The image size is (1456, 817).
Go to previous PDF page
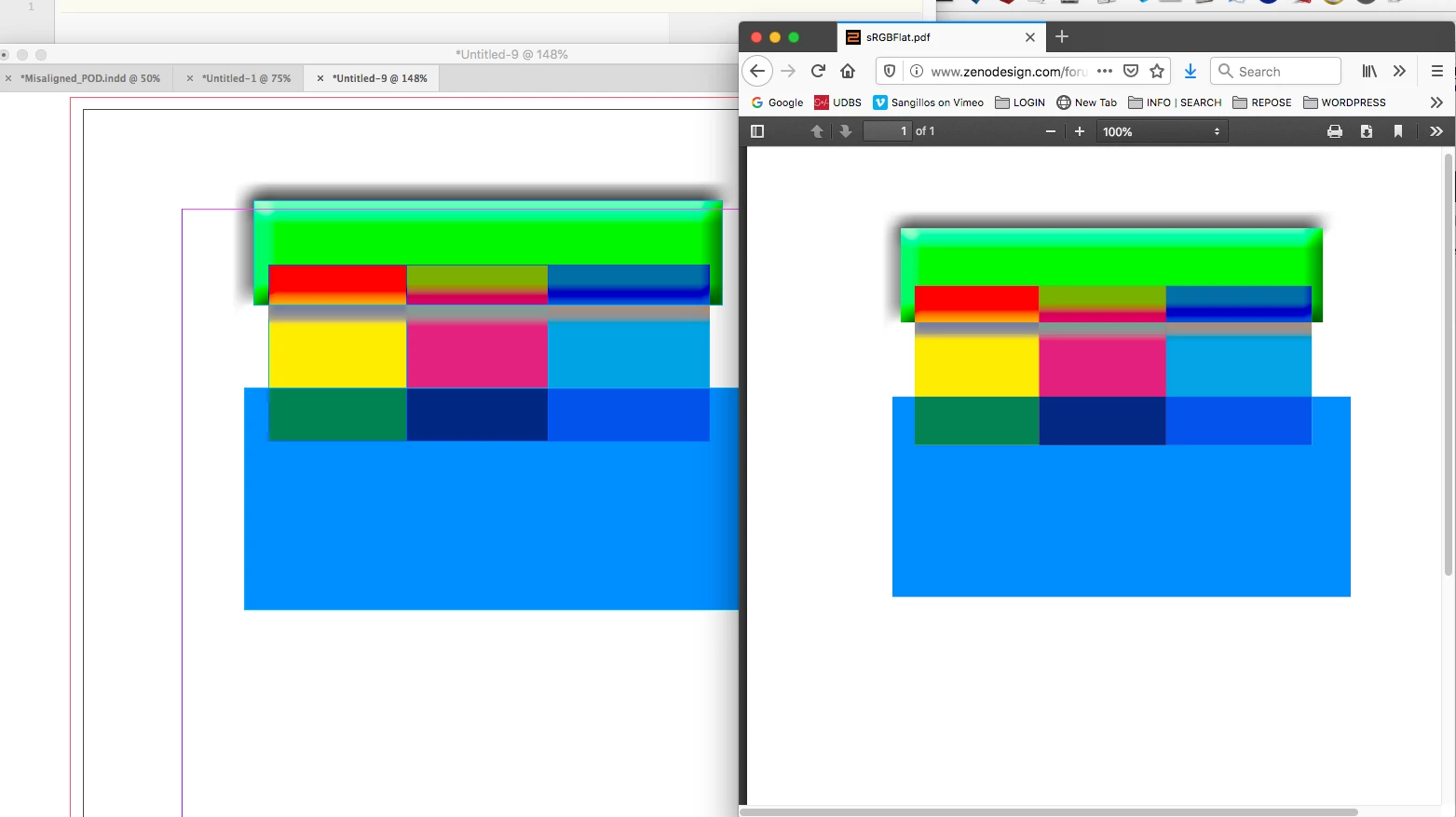point(817,131)
